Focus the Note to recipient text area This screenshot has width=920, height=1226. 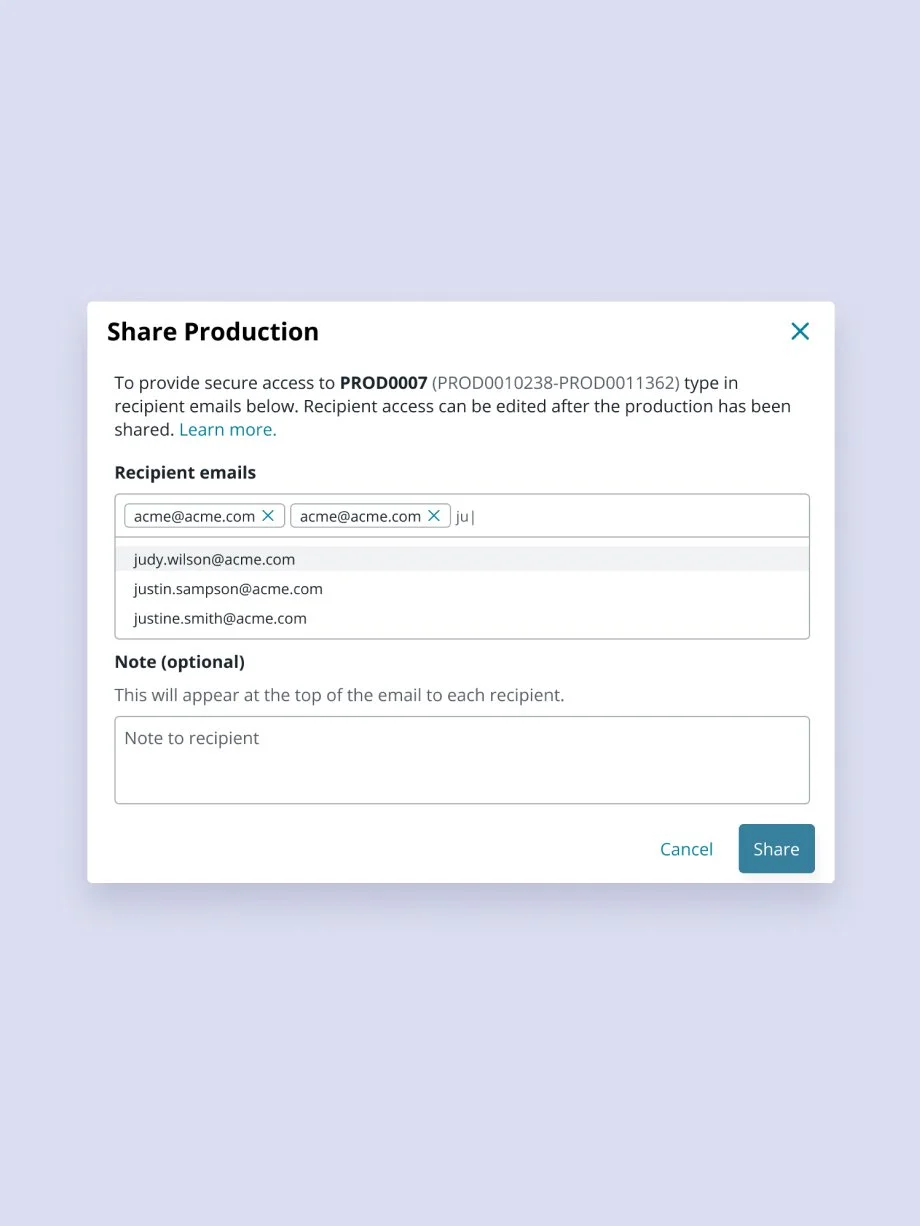pos(462,760)
